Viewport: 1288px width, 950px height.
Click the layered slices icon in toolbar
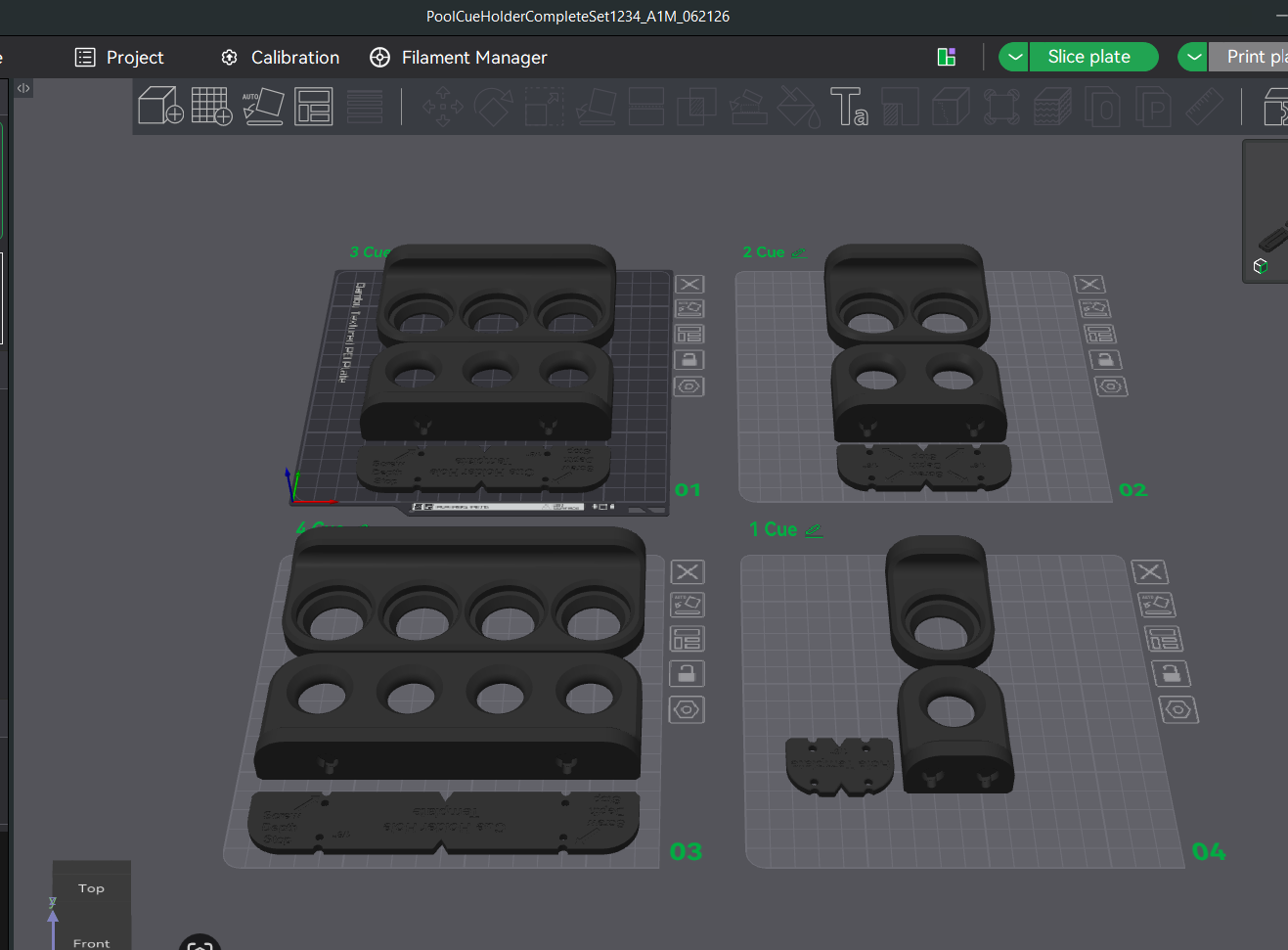pyautogui.click(x=1052, y=106)
